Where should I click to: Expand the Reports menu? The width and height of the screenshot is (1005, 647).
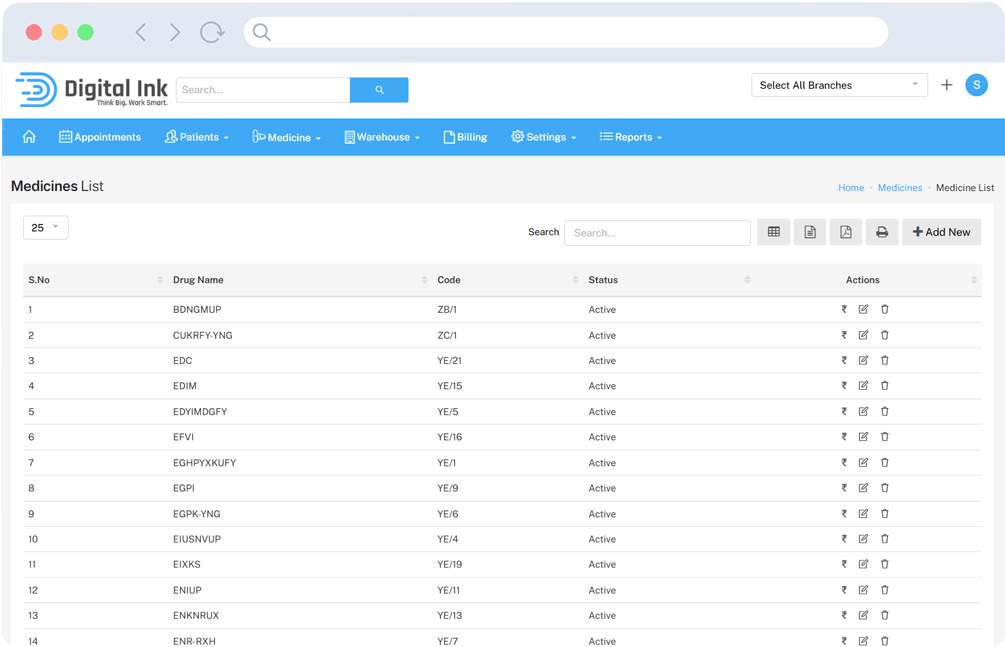(x=631, y=137)
